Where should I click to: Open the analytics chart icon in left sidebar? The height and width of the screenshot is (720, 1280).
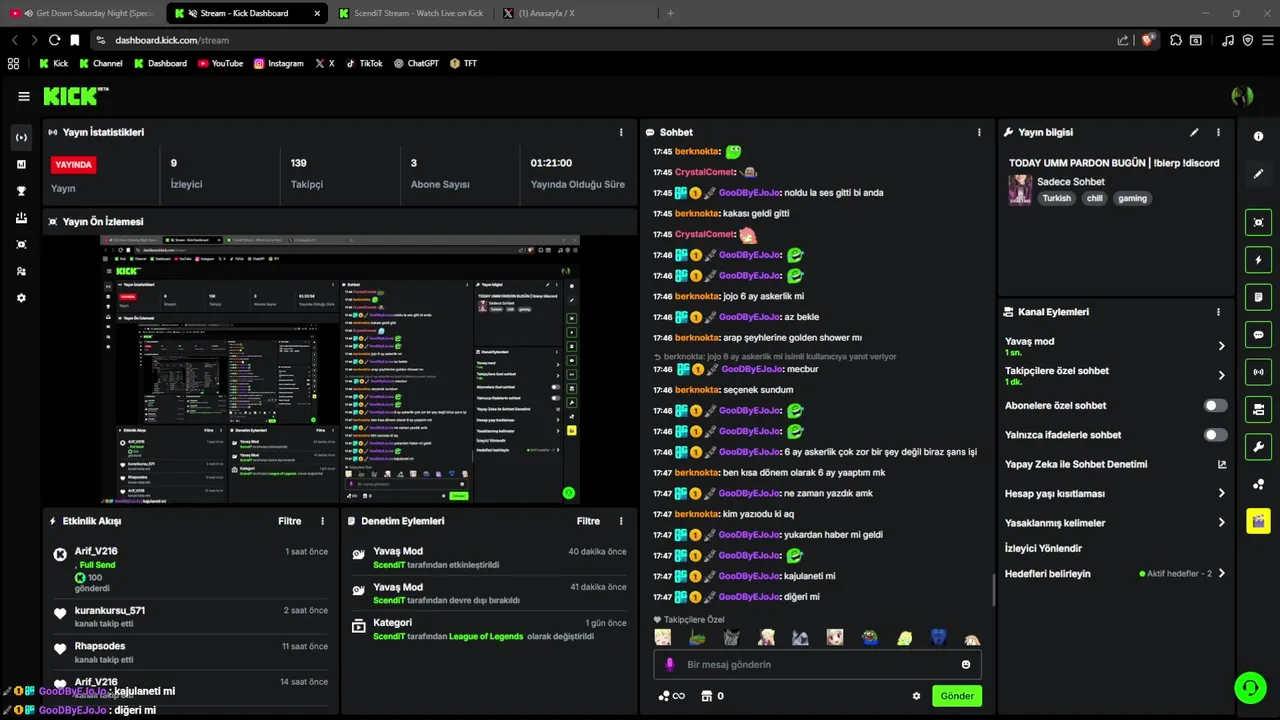coord(22,164)
